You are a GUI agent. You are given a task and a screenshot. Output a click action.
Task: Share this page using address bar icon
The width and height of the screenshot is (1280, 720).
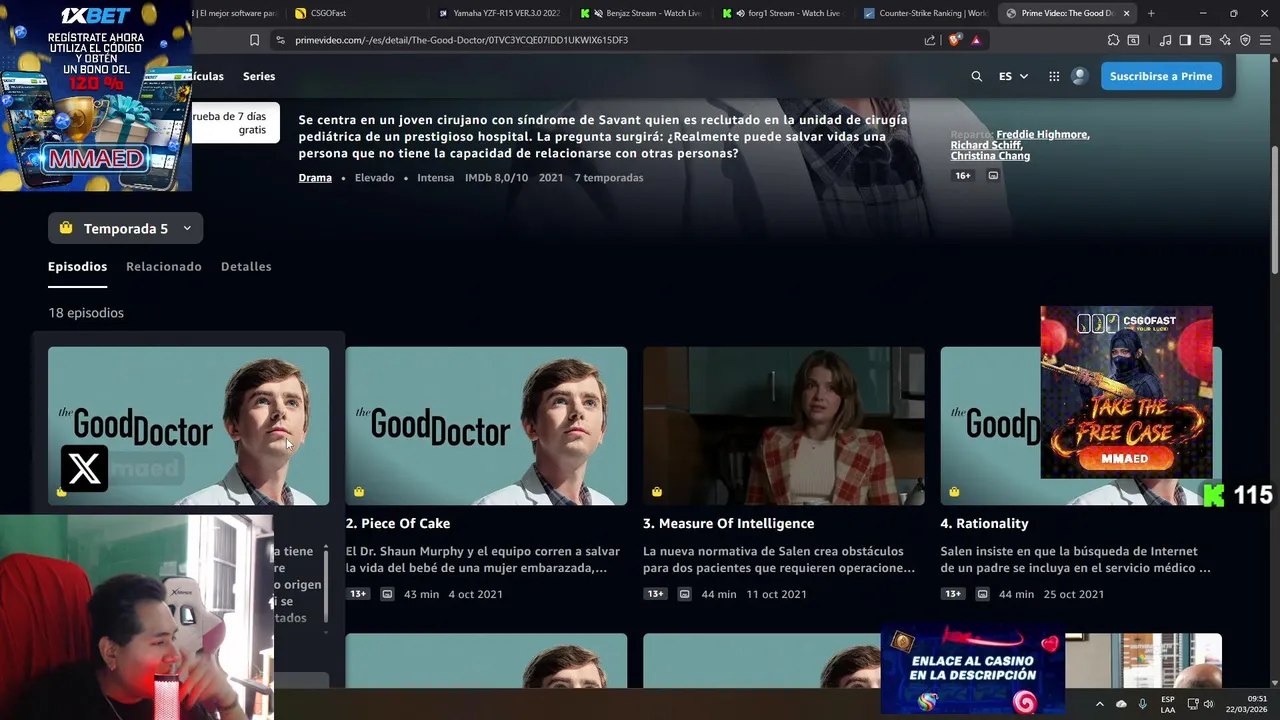coord(930,40)
